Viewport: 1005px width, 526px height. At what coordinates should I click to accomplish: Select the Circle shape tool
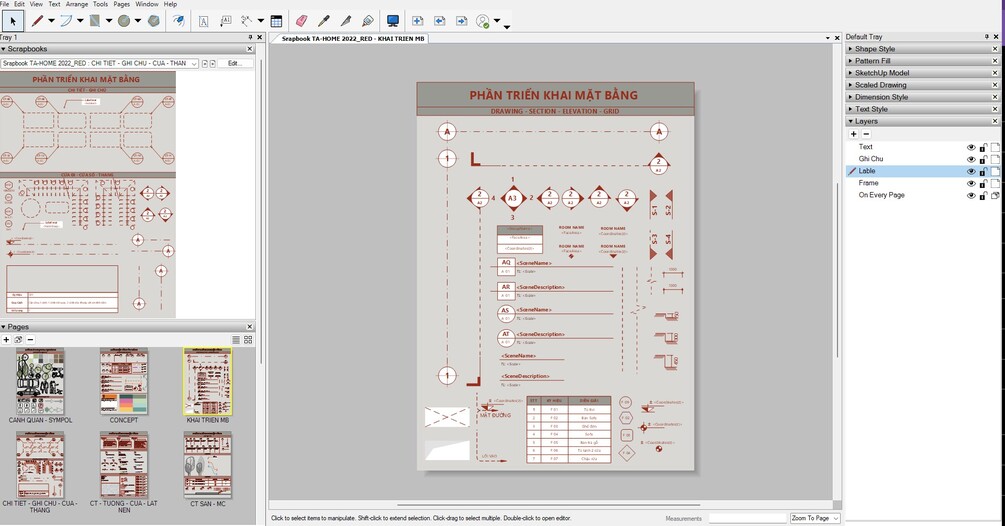pyautogui.click(x=124, y=21)
